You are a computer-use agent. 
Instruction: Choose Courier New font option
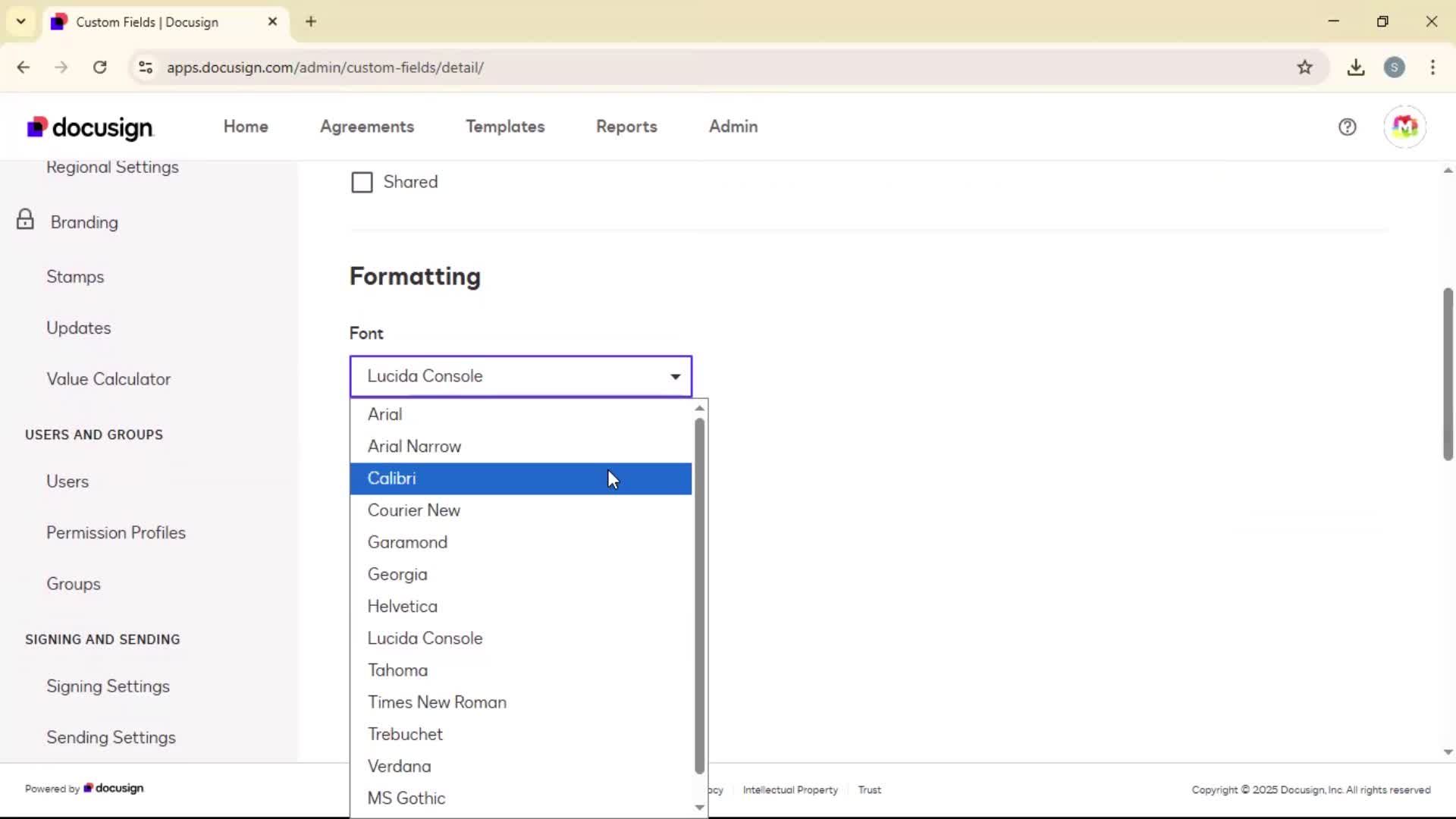(x=521, y=510)
